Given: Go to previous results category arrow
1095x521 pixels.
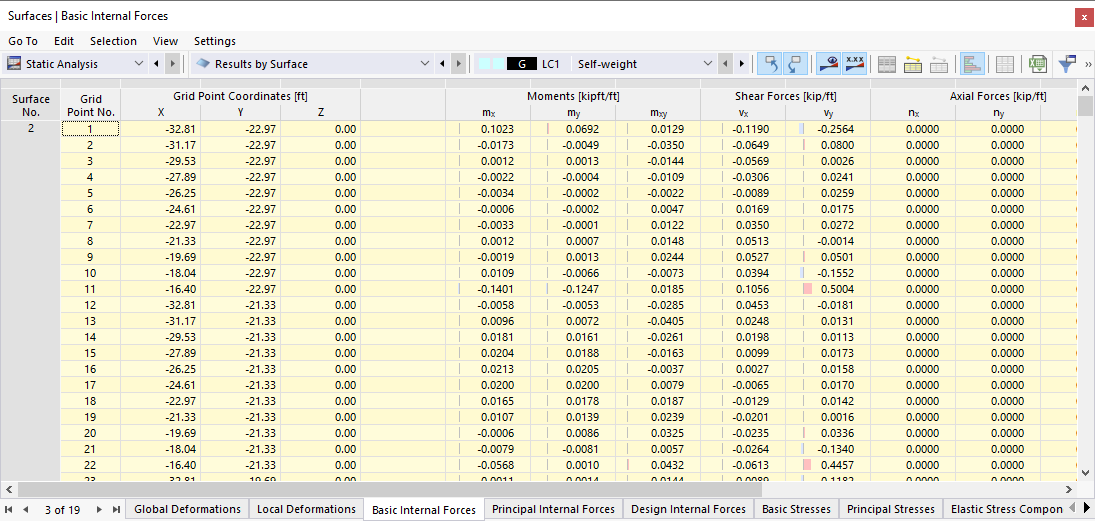Looking at the screenshot, I should tap(442, 64).
